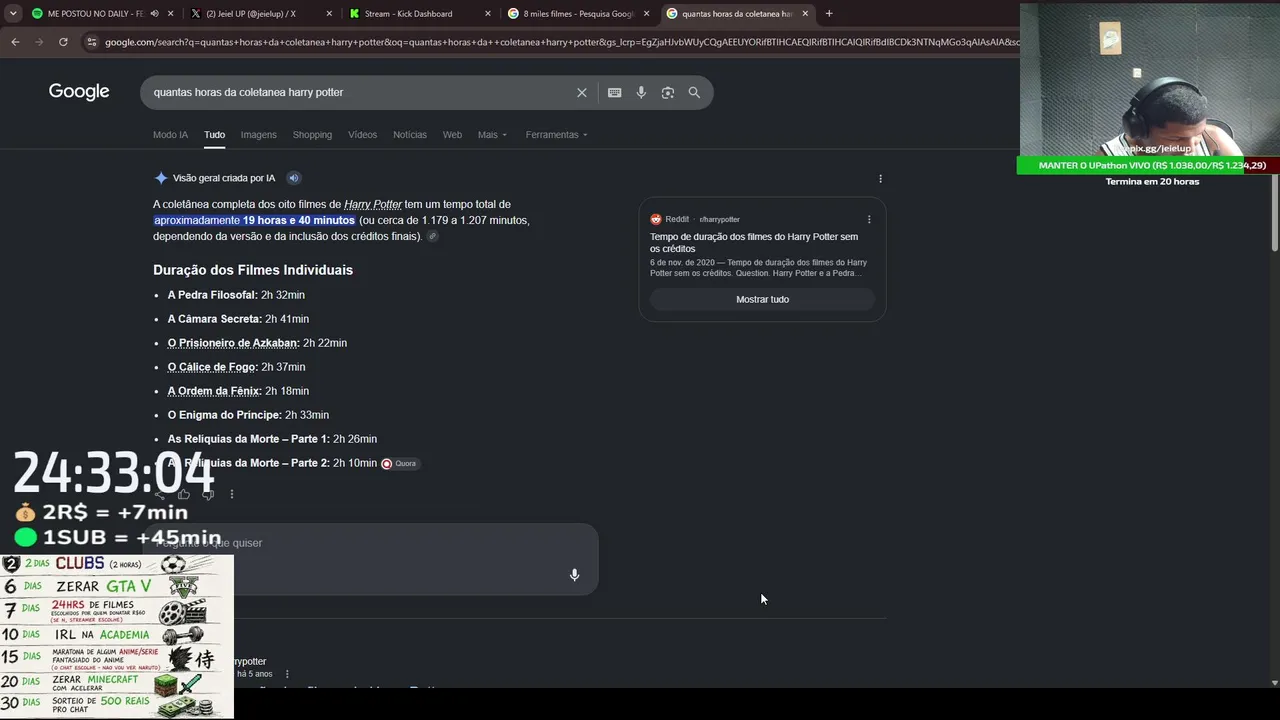Select the text 'O Enigma do Príncipe: 2h 33min'

(x=248, y=415)
